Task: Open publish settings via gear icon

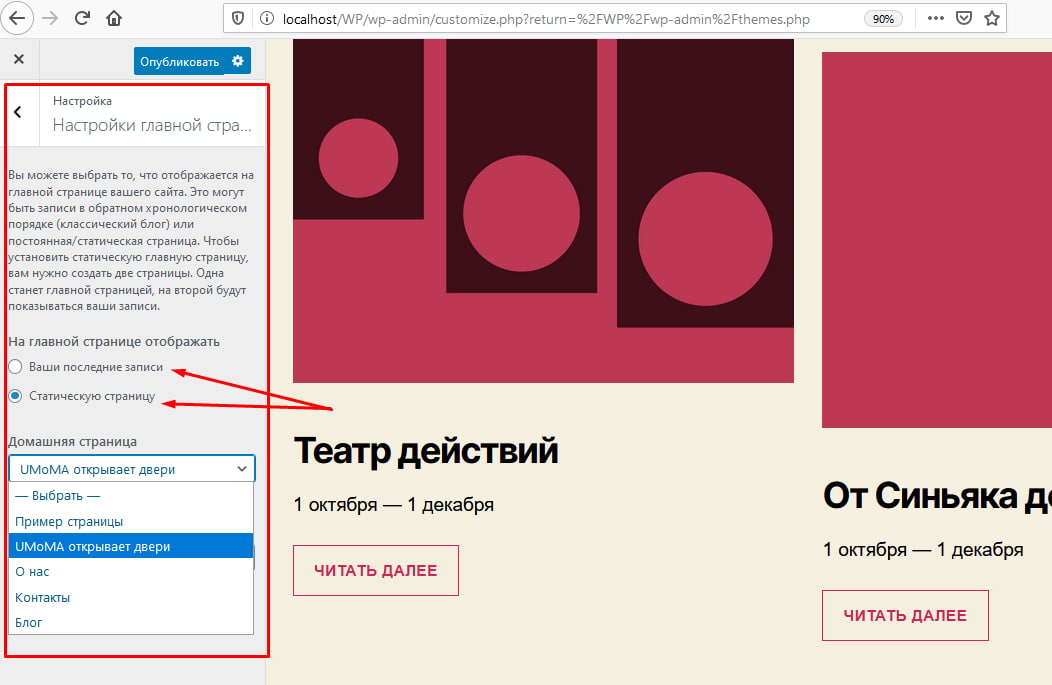Action: pyautogui.click(x=238, y=60)
